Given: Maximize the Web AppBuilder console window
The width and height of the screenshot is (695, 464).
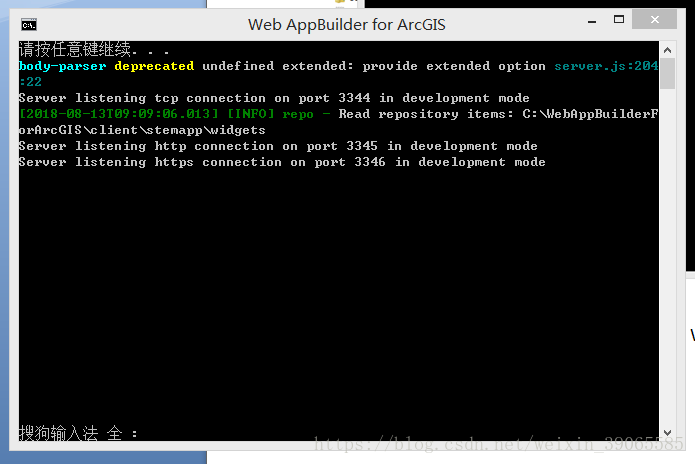Looking at the screenshot, I should (619, 19).
